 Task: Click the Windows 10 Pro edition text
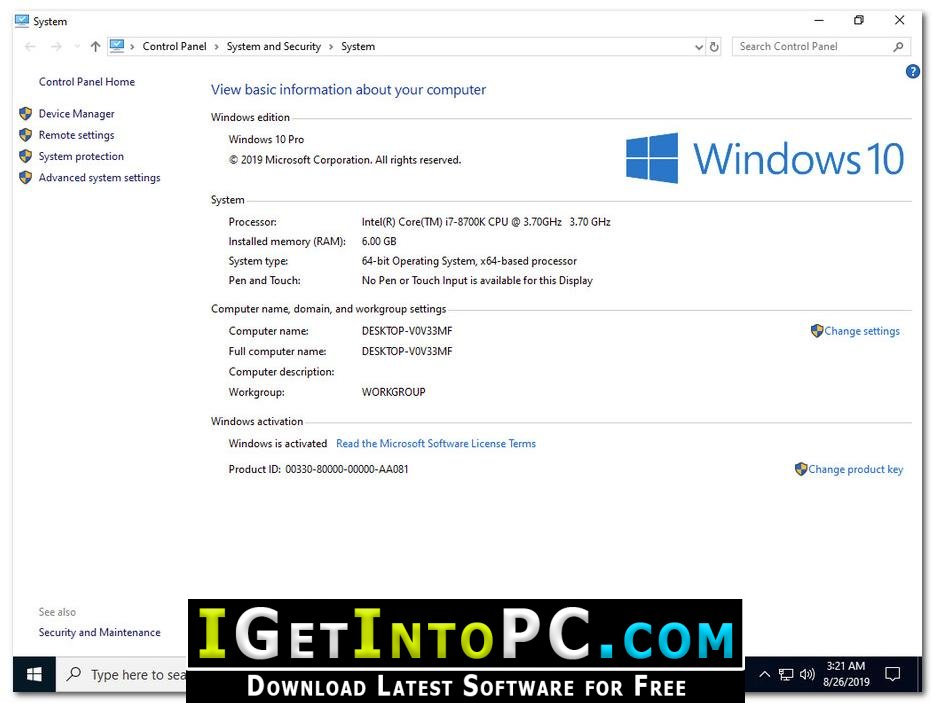click(x=266, y=139)
